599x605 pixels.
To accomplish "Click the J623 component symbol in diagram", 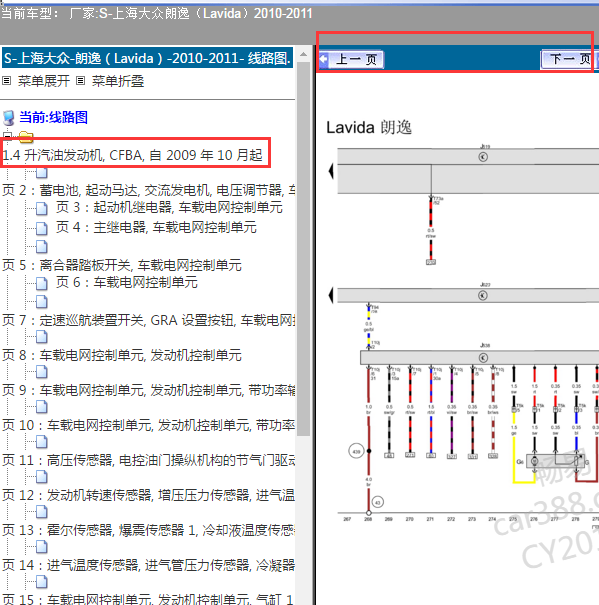I will pos(483,296).
